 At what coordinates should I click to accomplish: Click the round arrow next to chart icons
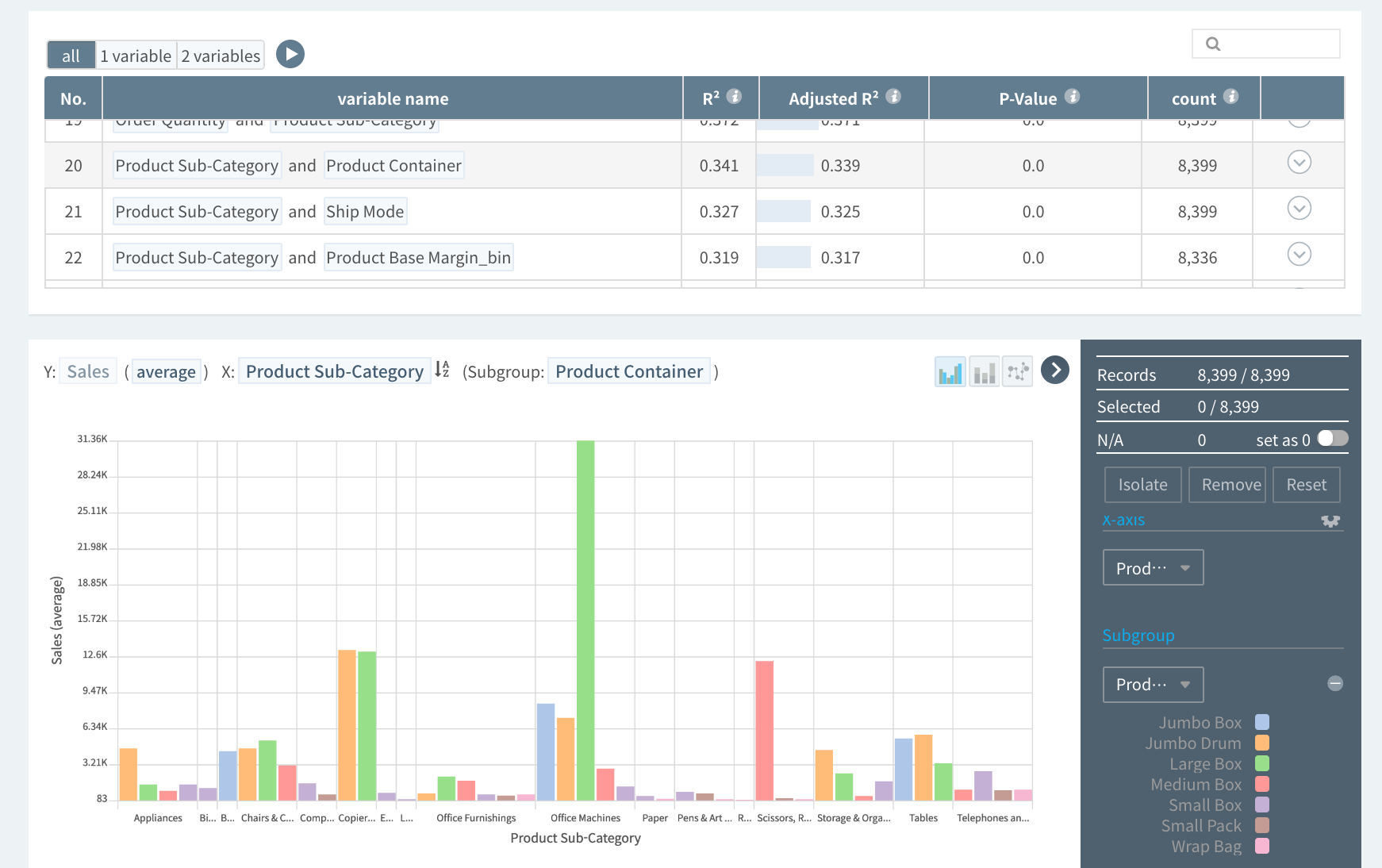[x=1055, y=370]
